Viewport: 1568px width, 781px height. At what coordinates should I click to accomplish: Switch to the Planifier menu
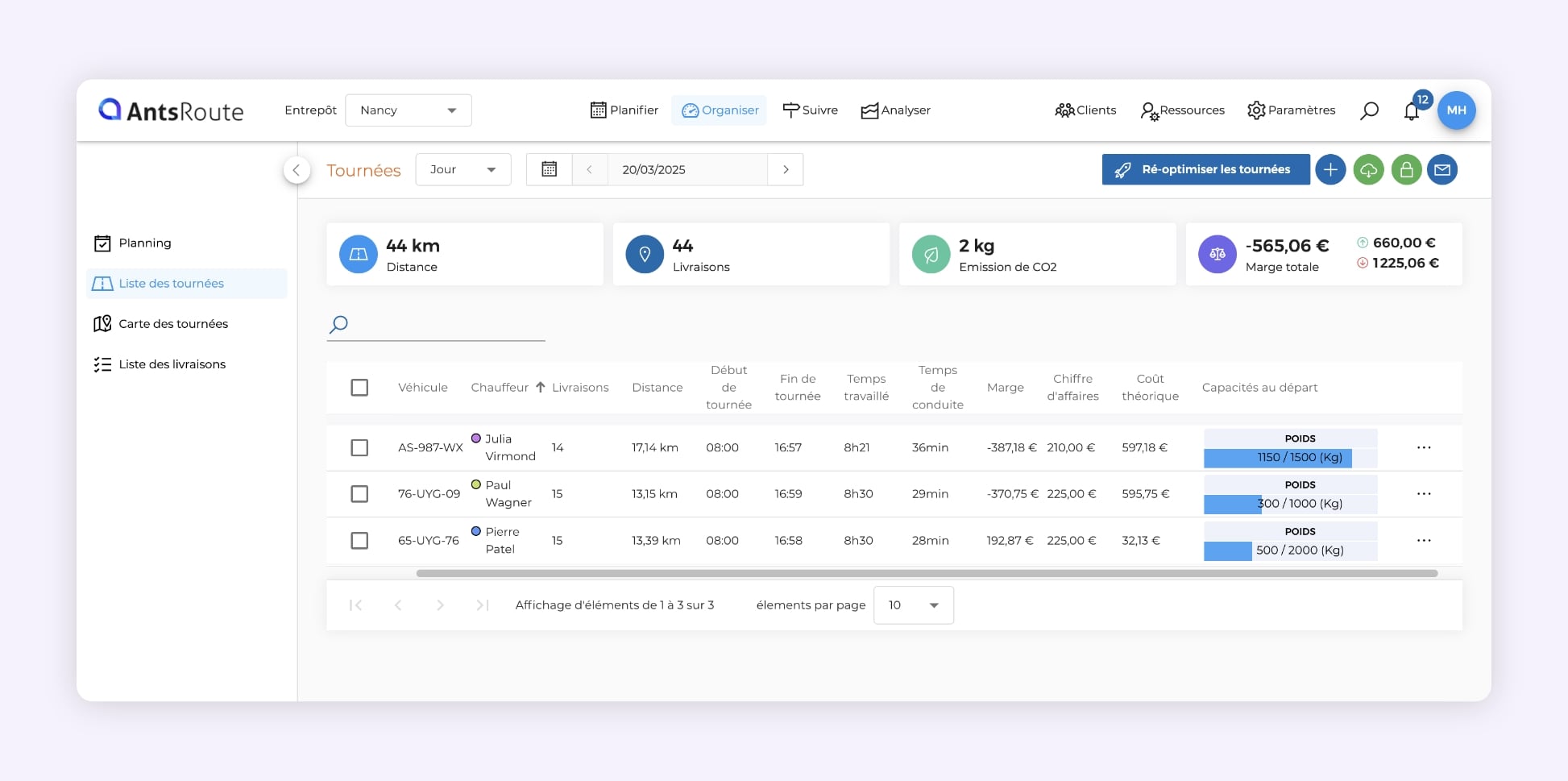pyautogui.click(x=624, y=110)
